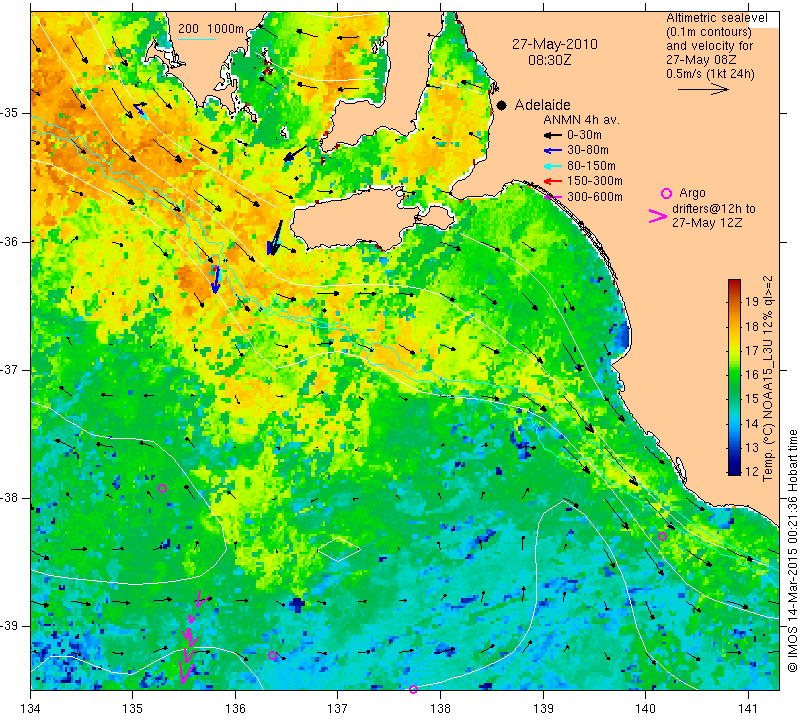Click the magenta drifters chevron in the legend
This screenshot has width=800, height=720.
[657, 216]
